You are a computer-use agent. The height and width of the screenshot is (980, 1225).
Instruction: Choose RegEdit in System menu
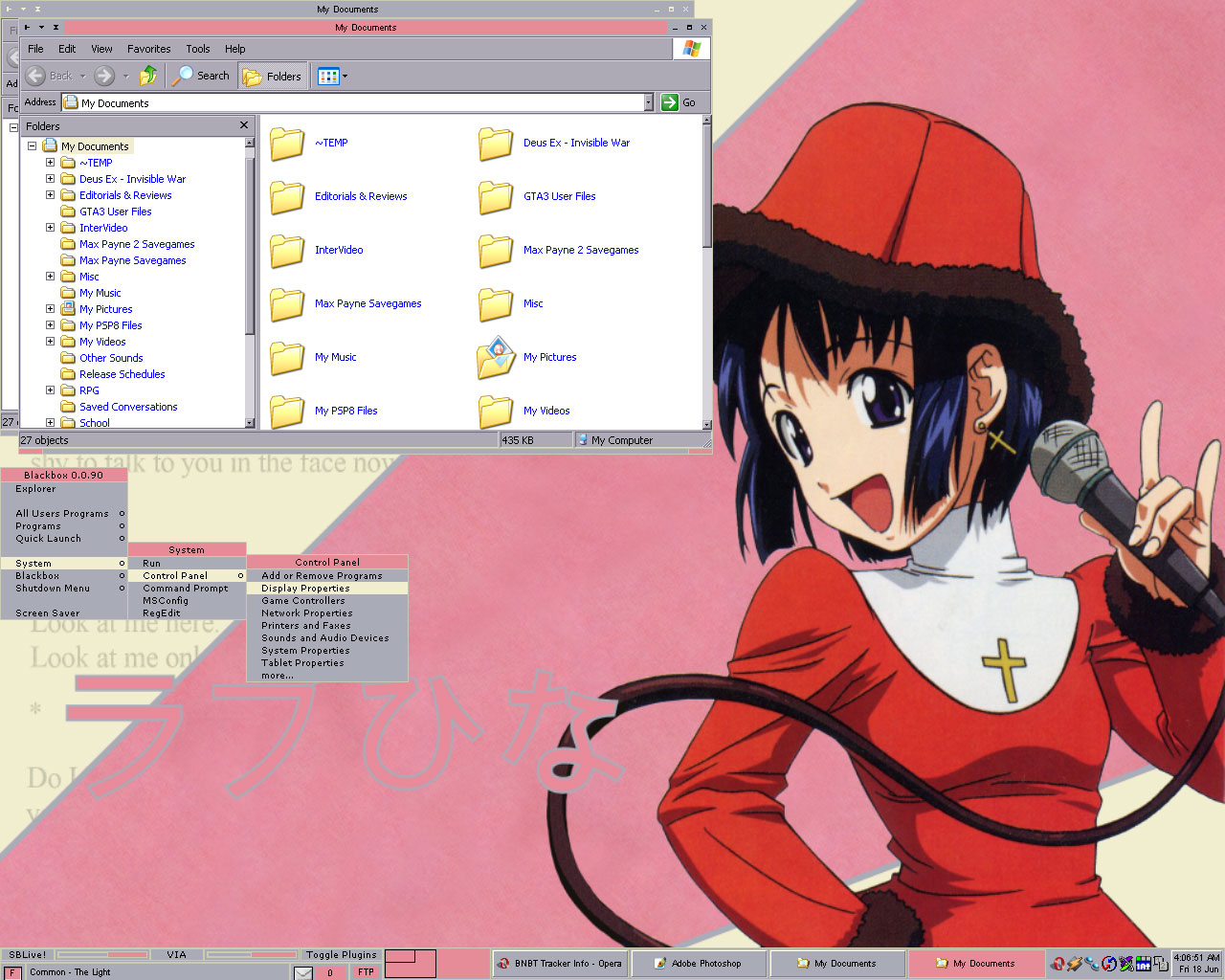188,613
